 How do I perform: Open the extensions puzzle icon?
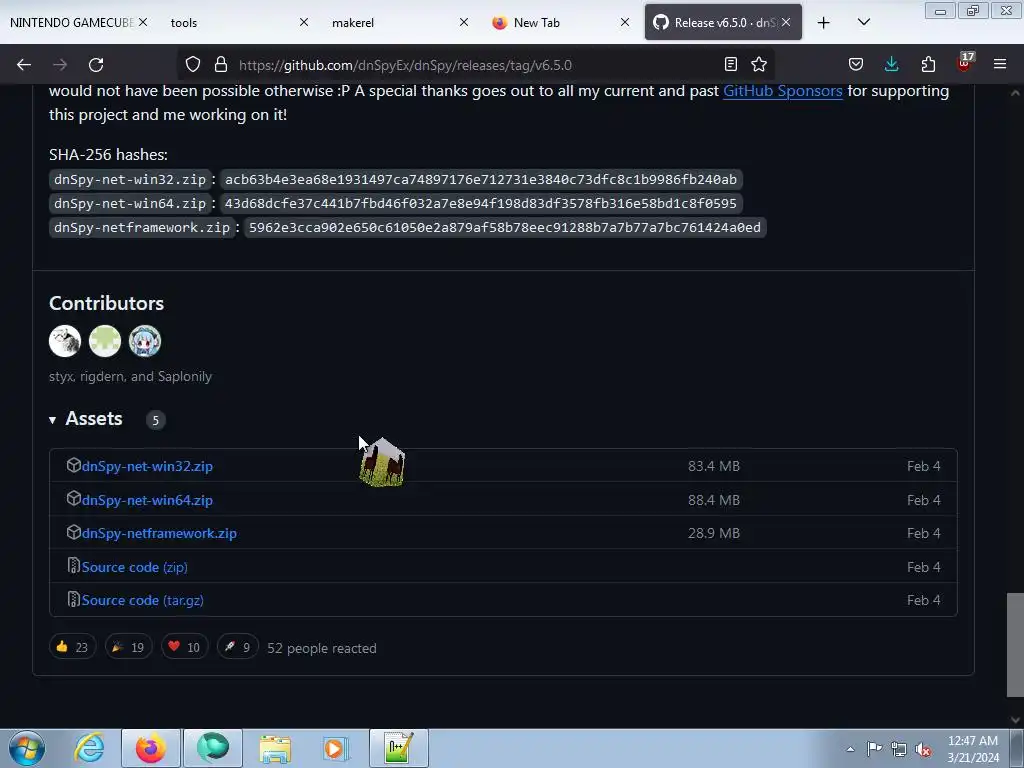click(928, 64)
